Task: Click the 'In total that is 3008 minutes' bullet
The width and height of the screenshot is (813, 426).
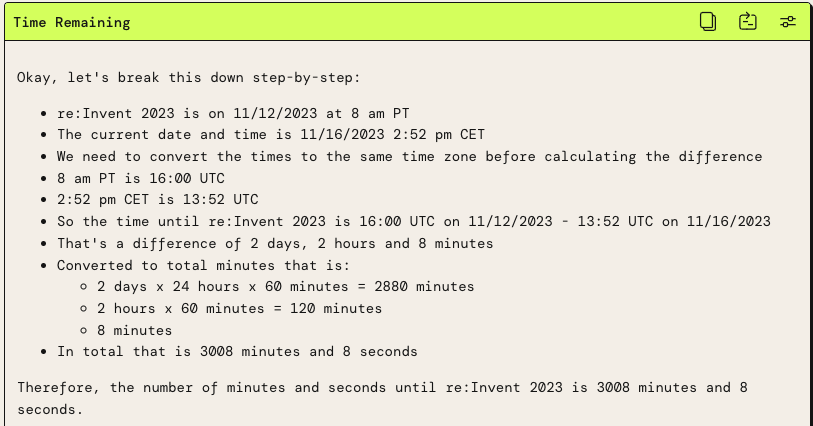Action: click(237, 351)
